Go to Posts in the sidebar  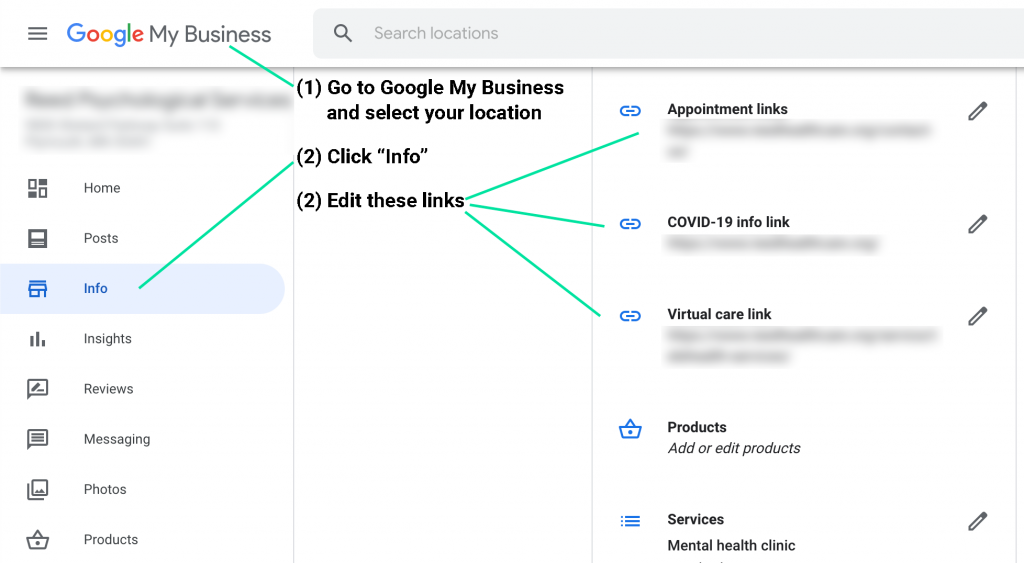tap(101, 238)
